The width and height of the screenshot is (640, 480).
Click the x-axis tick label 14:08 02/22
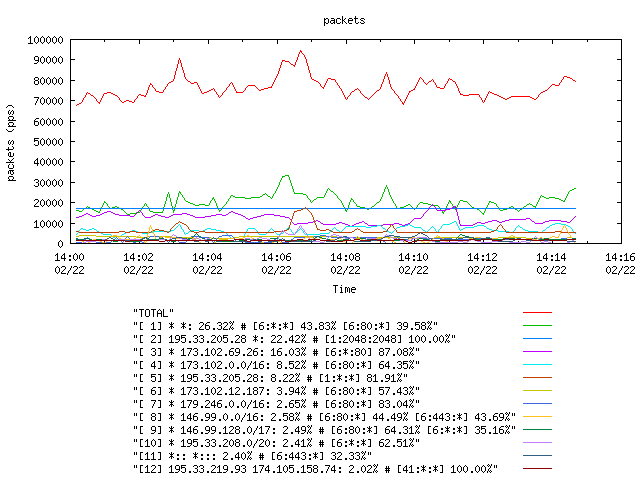[345, 264]
